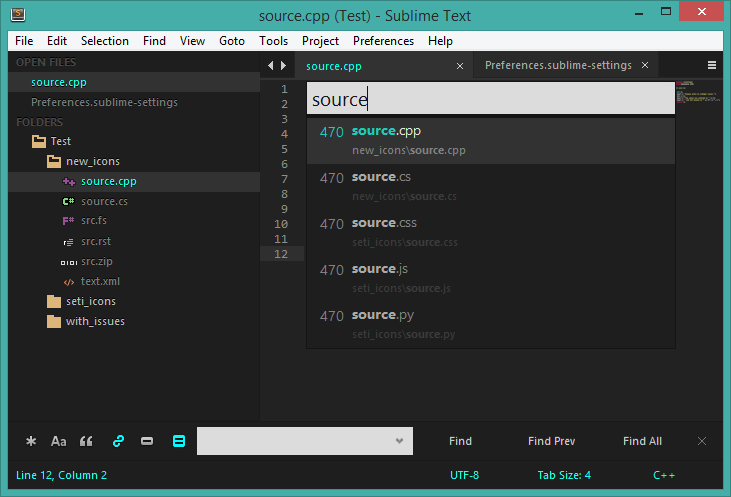Go to next tab arrow
Image resolution: width=731 pixels, height=497 pixels.
(x=283, y=66)
